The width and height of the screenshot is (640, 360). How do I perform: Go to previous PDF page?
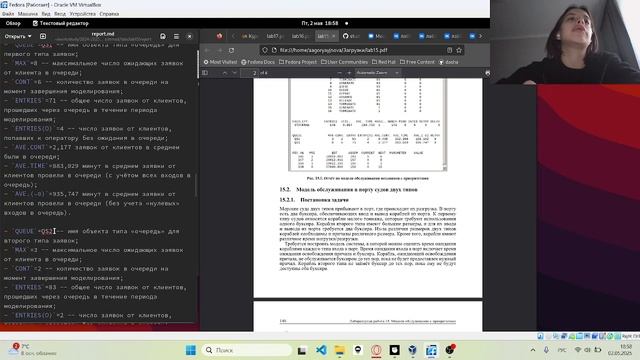pos(224,73)
